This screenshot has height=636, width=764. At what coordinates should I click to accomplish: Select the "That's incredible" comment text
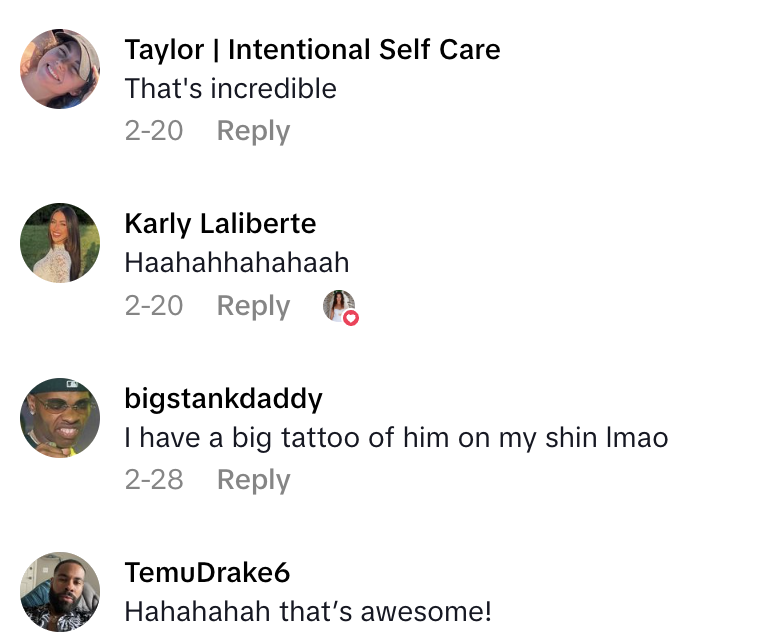(x=230, y=89)
